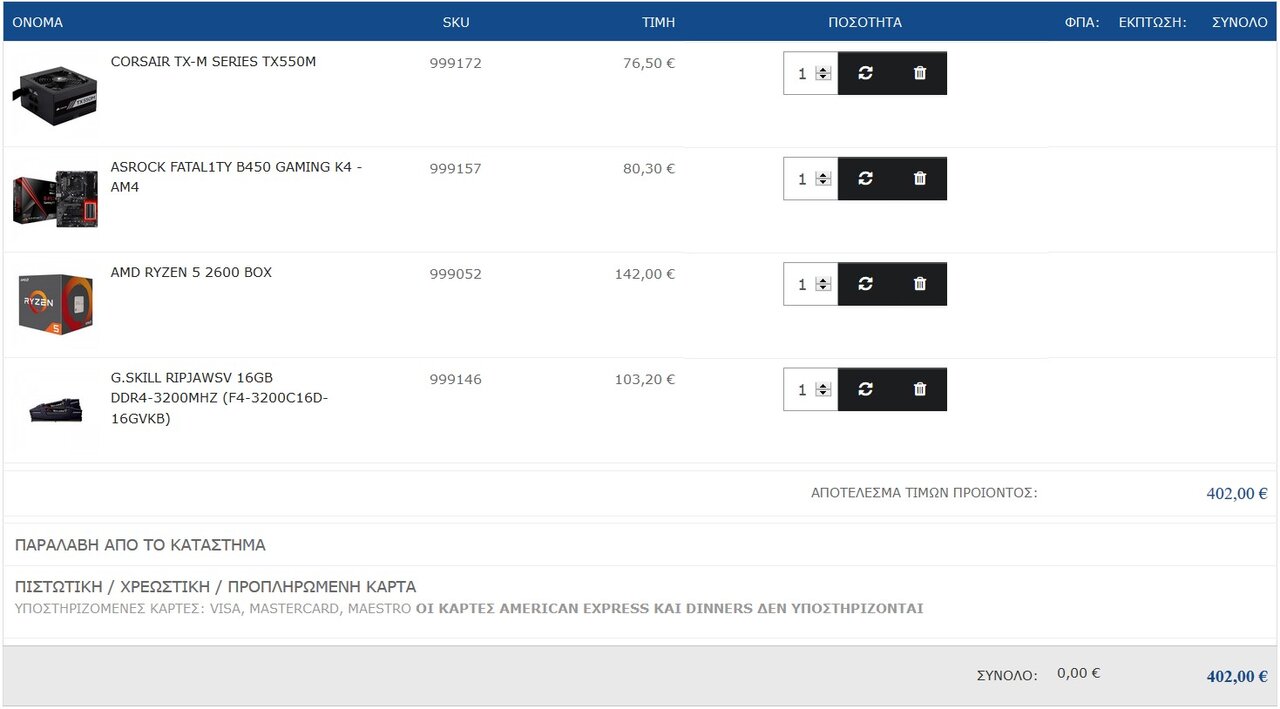
Task: Delete Corsair TX550M from cart
Action: click(x=920, y=73)
